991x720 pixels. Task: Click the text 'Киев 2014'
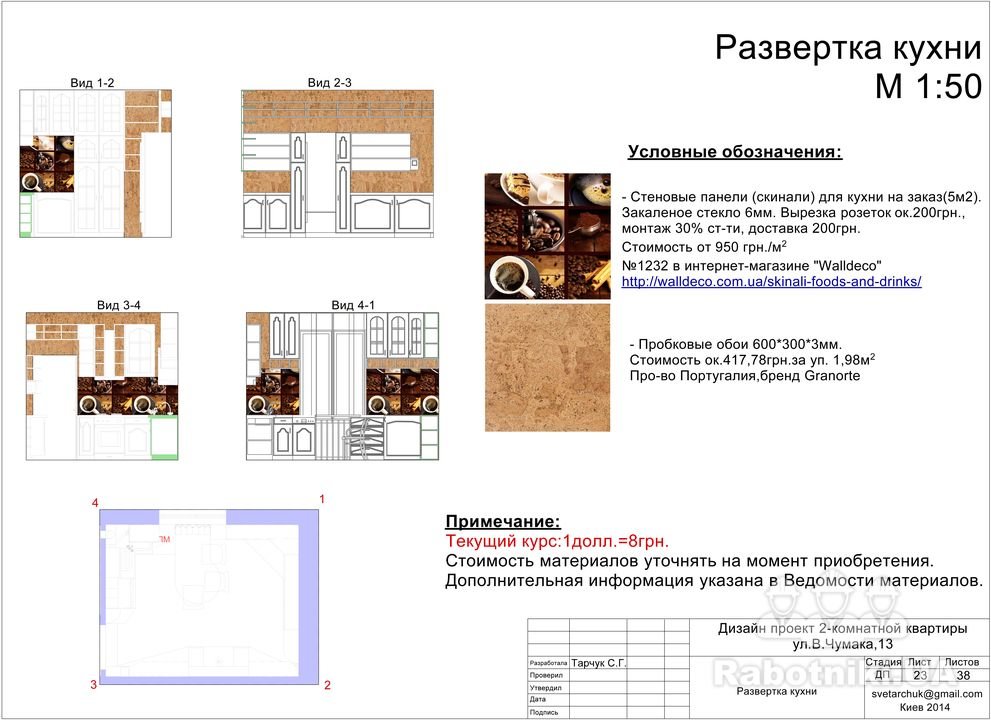pos(925,707)
